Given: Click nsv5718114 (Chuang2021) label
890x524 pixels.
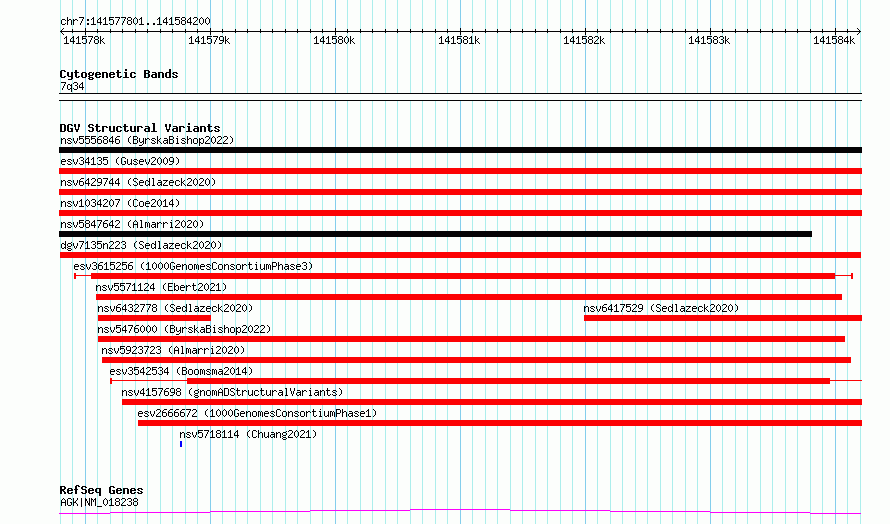Looking at the screenshot, I should coord(248,434).
